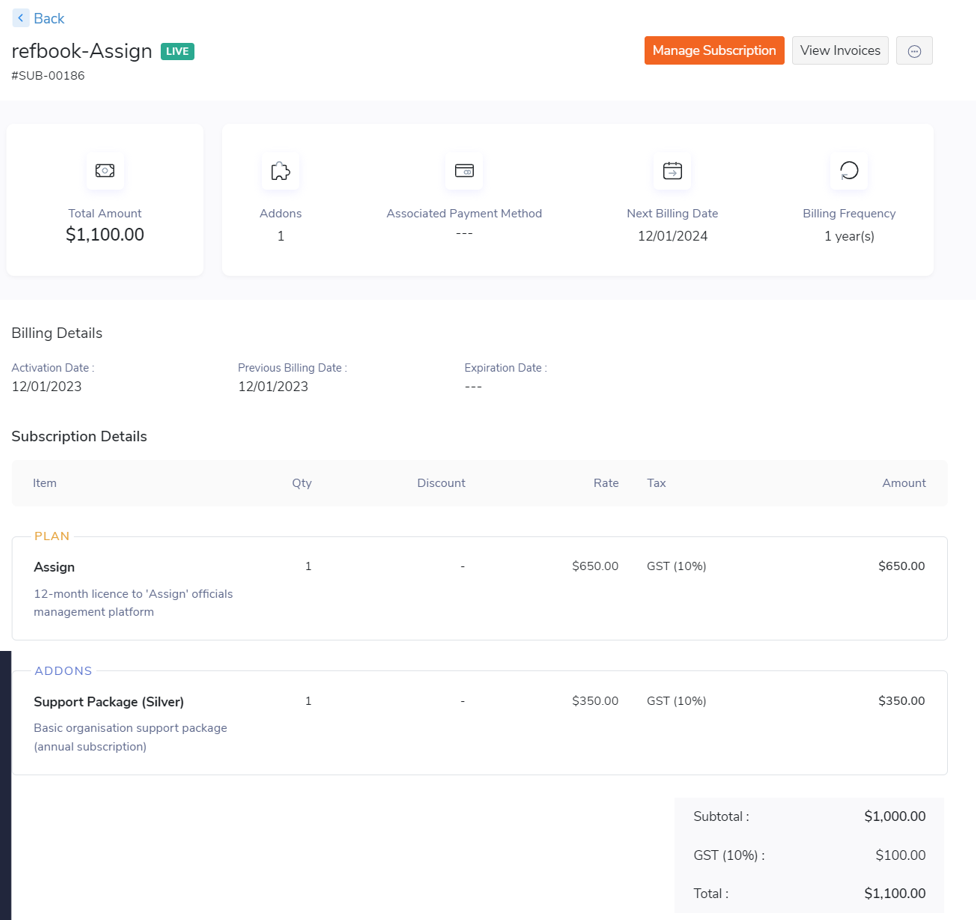
Task: Open View Invoices
Action: [840, 51]
